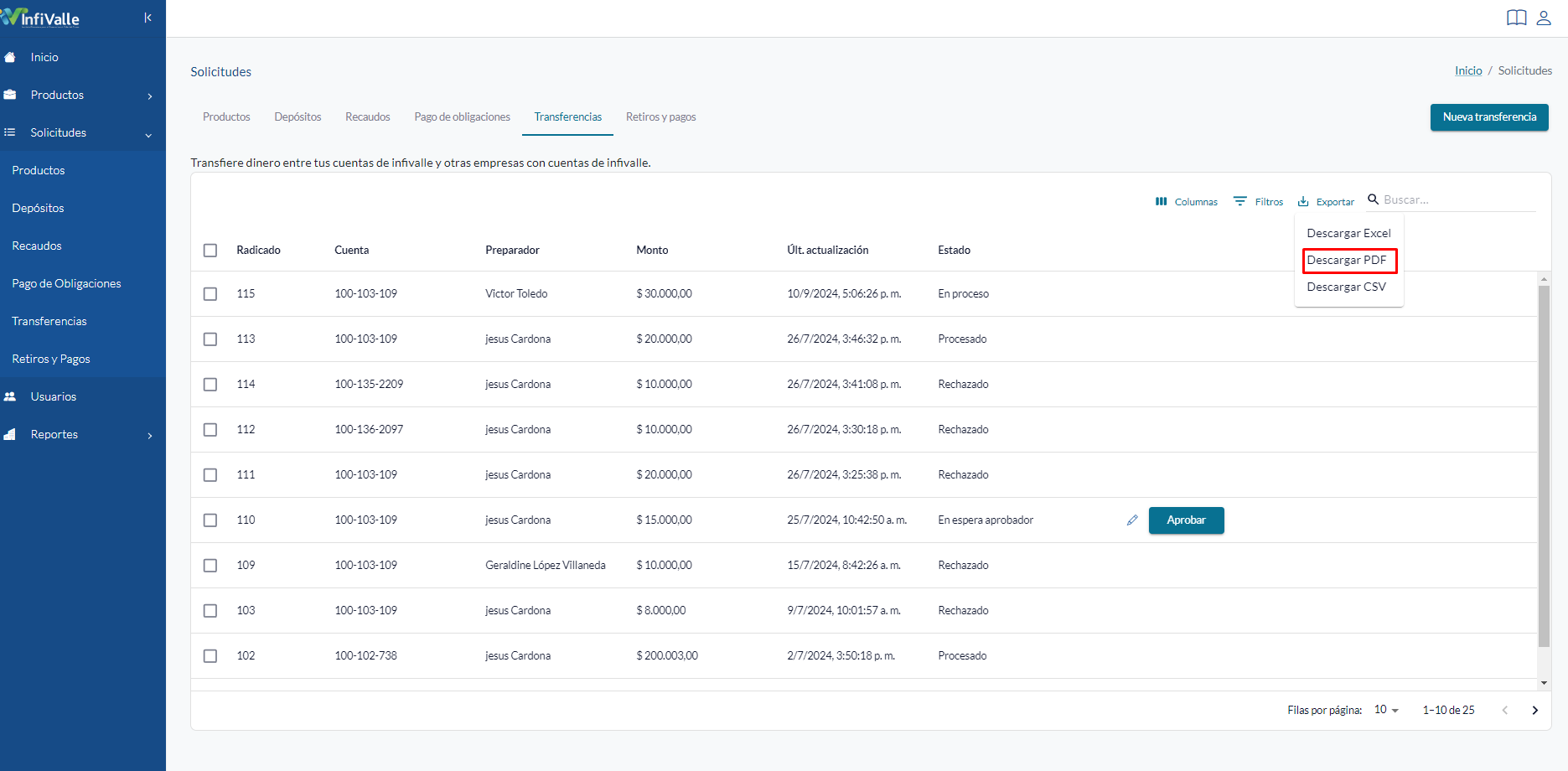Go to next page of results
The width and height of the screenshot is (1568, 771).
pos(1534,710)
